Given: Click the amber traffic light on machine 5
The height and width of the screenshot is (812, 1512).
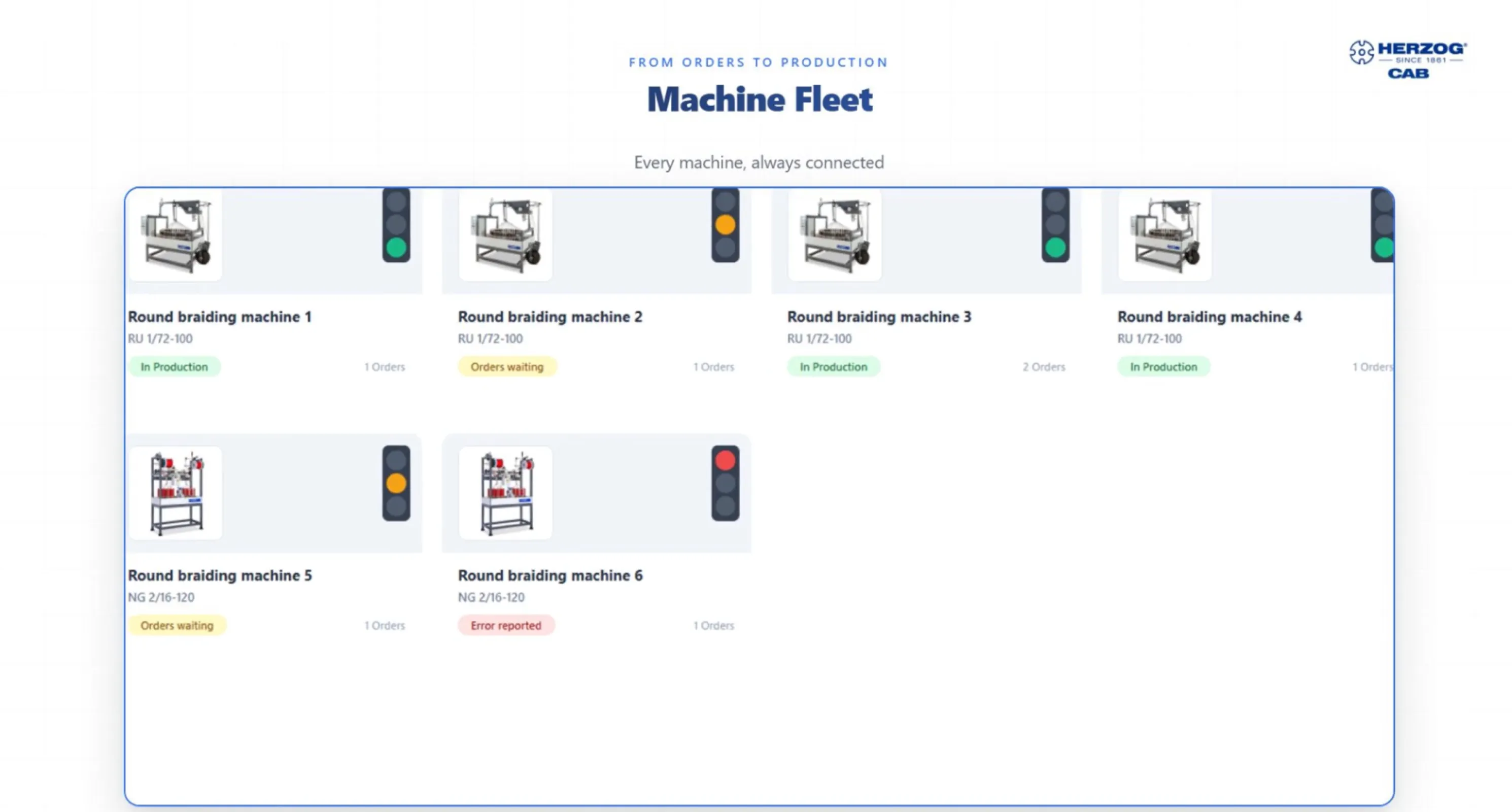Looking at the screenshot, I should click(x=396, y=483).
